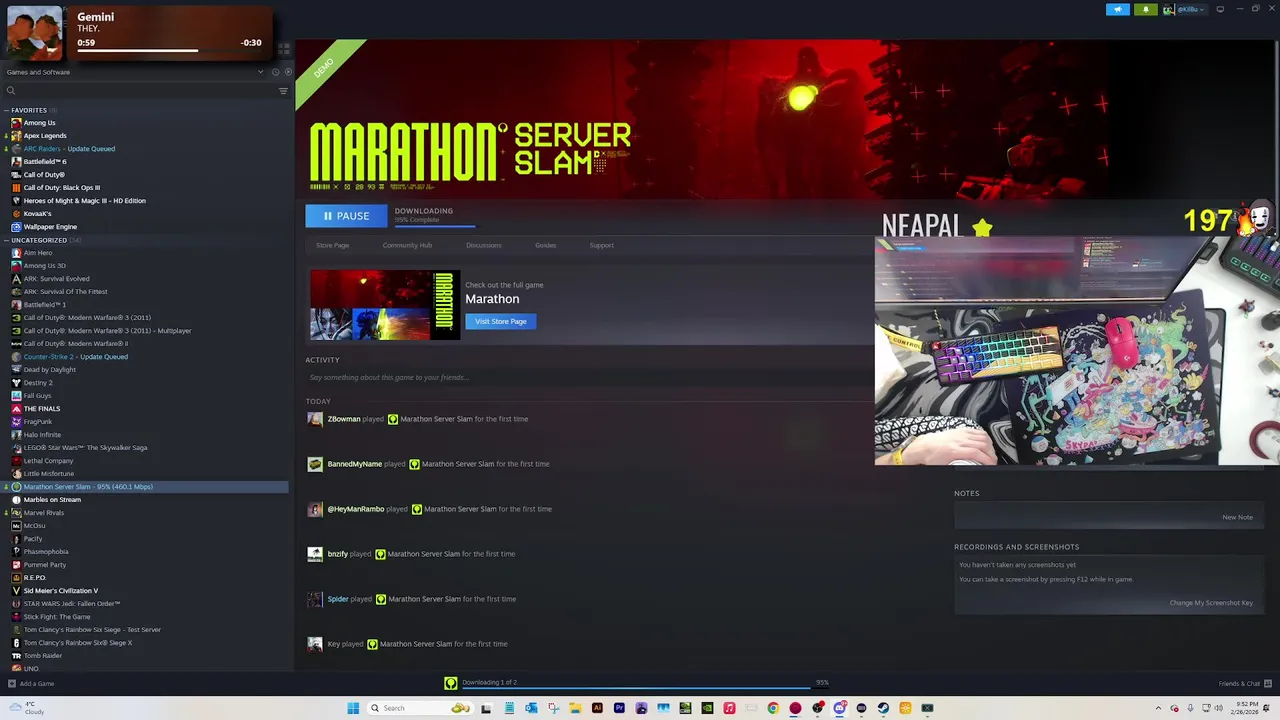Screen dimensions: 1280x720
Task: Open the Steam announcements megaphone button
Action: (1117, 9)
